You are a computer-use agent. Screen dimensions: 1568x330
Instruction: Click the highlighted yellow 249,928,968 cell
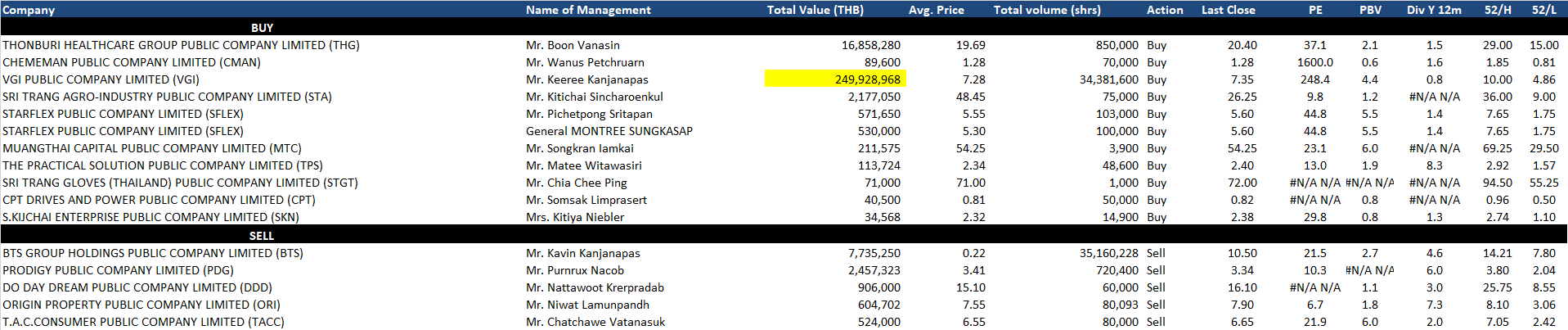(835, 79)
